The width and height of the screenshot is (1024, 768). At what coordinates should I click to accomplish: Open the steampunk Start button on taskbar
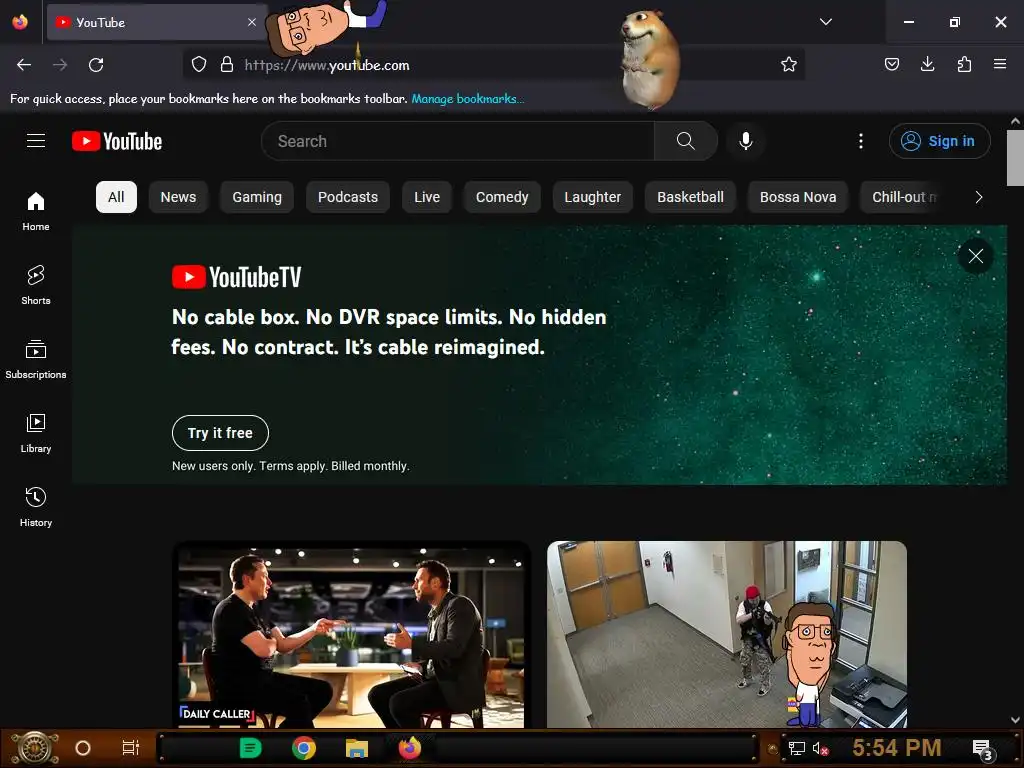35,748
